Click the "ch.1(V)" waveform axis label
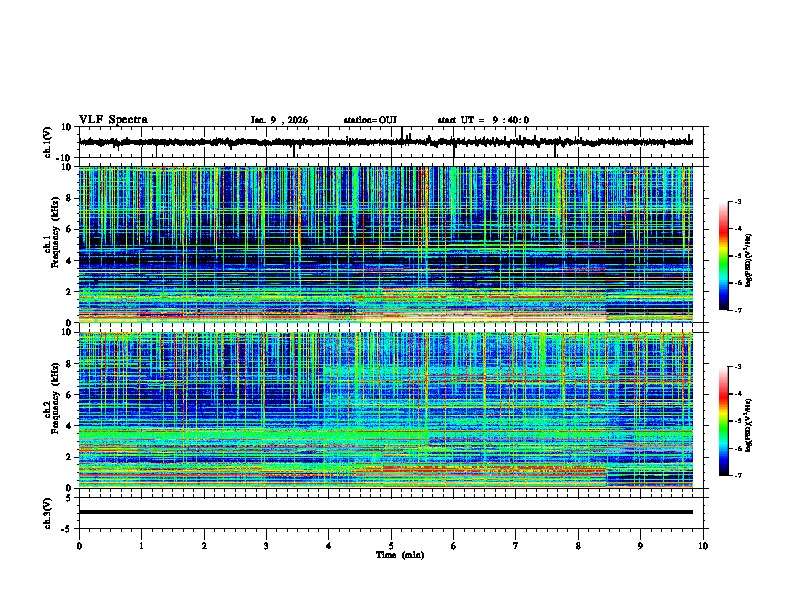This screenshot has width=792, height=612. 48,142
